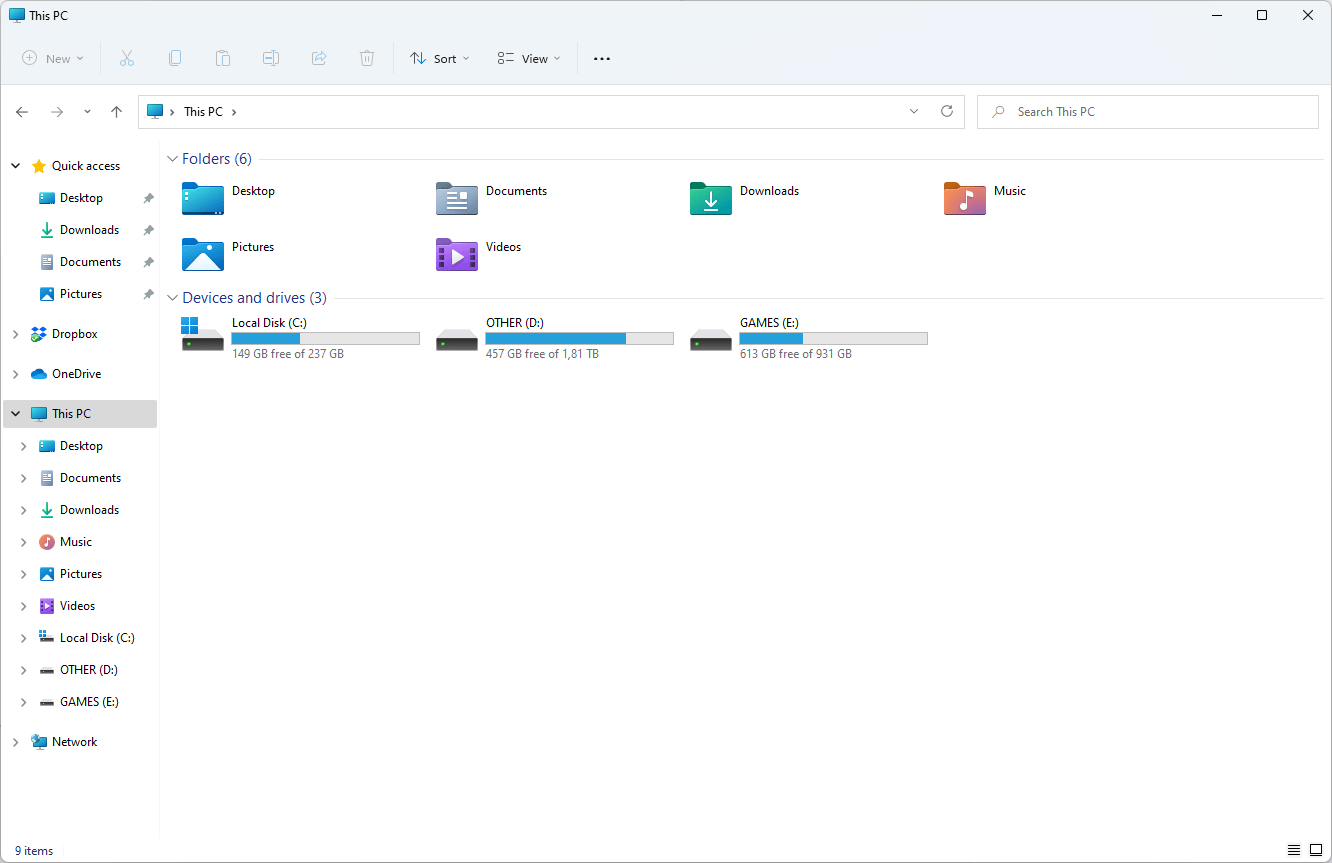This screenshot has height=863, width=1332.
Task: Open the See more ellipsis menu
Action: click(x=601, y=58)
